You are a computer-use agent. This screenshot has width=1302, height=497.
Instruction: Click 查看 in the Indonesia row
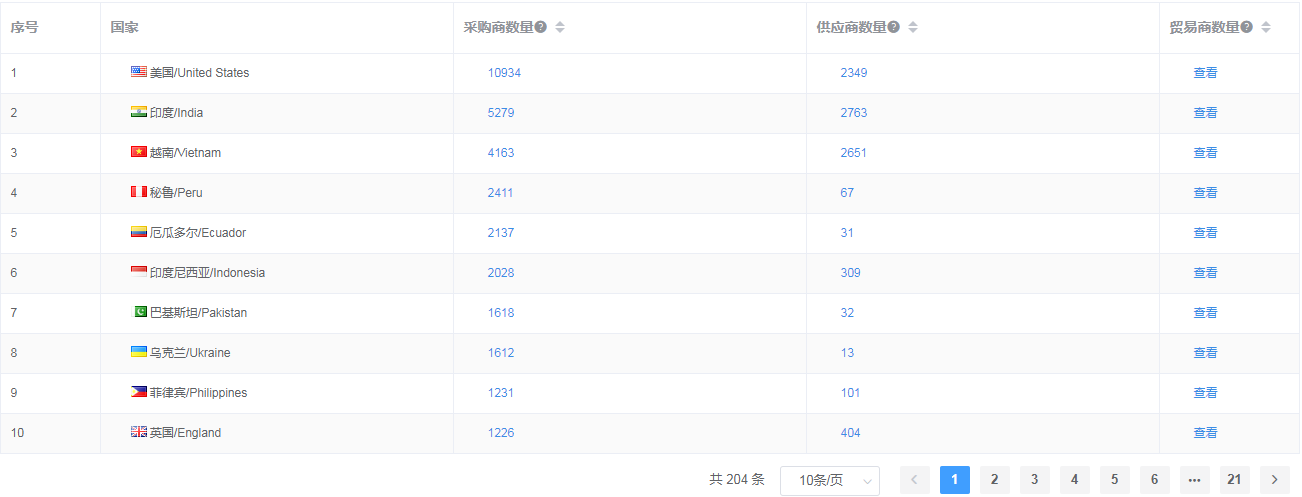tap(1205, 273)
